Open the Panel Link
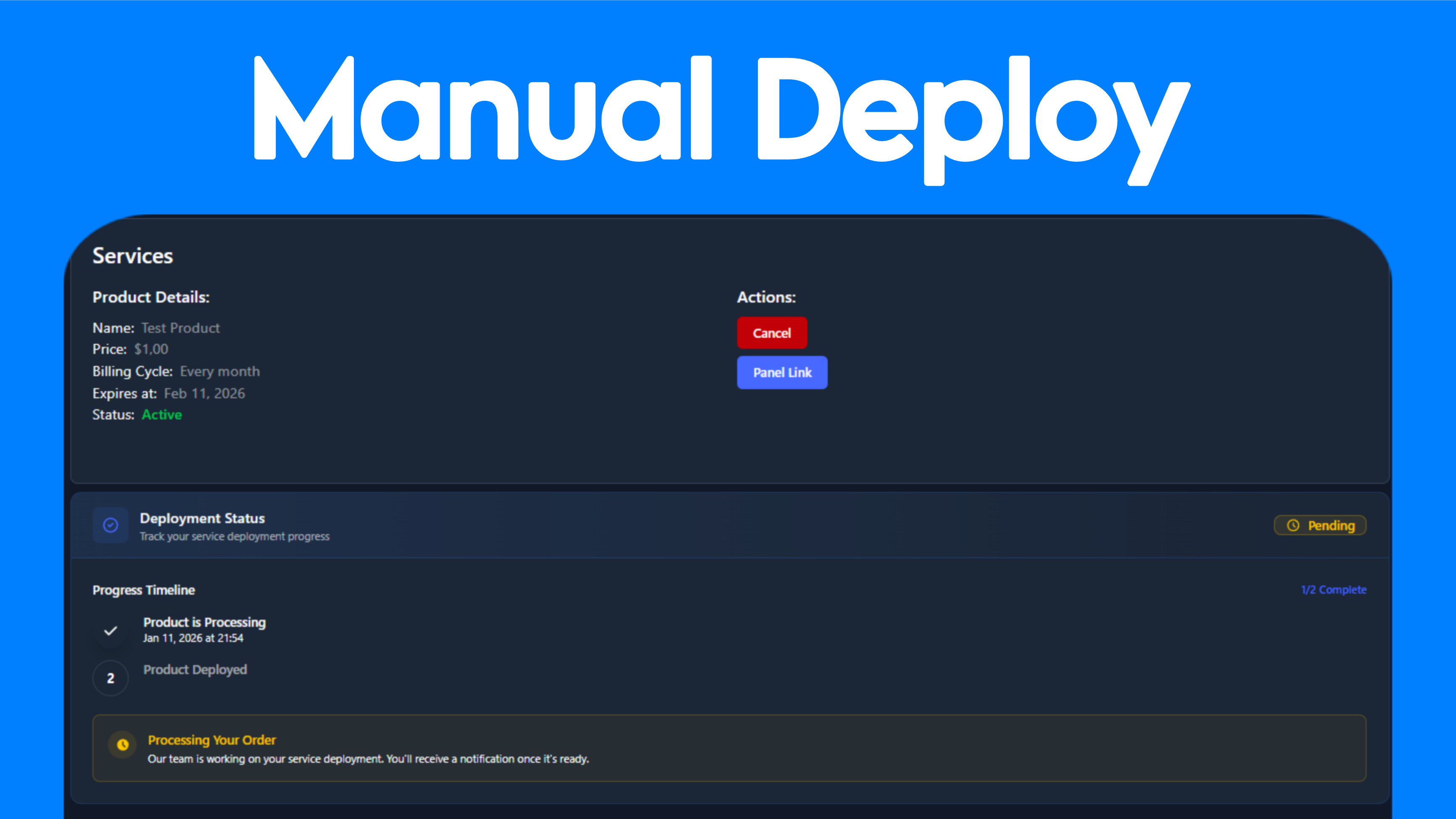1456x819 pixels. click(782, 372)
